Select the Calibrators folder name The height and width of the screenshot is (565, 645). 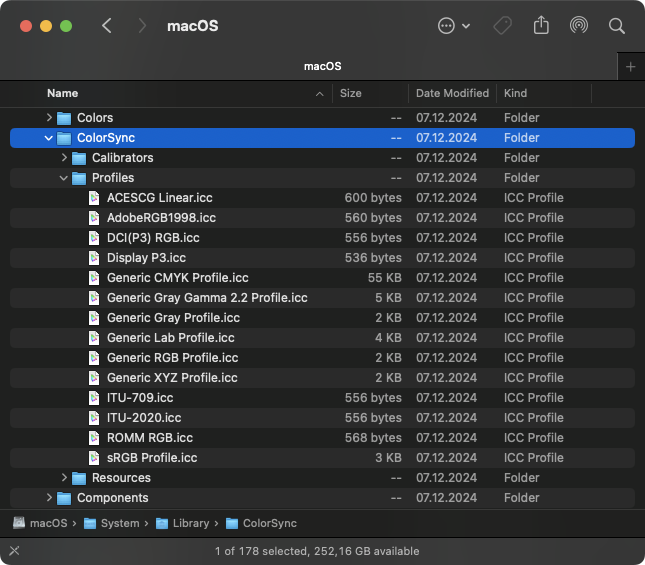123,158
